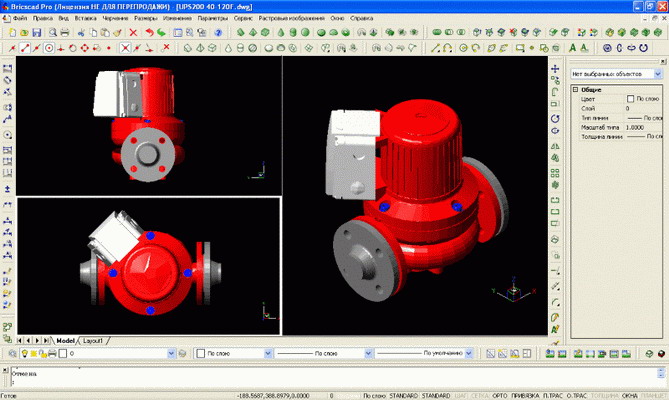Screen dimensions: 669x400
Task: Switch to the Model tab
Action: point(65,341)
